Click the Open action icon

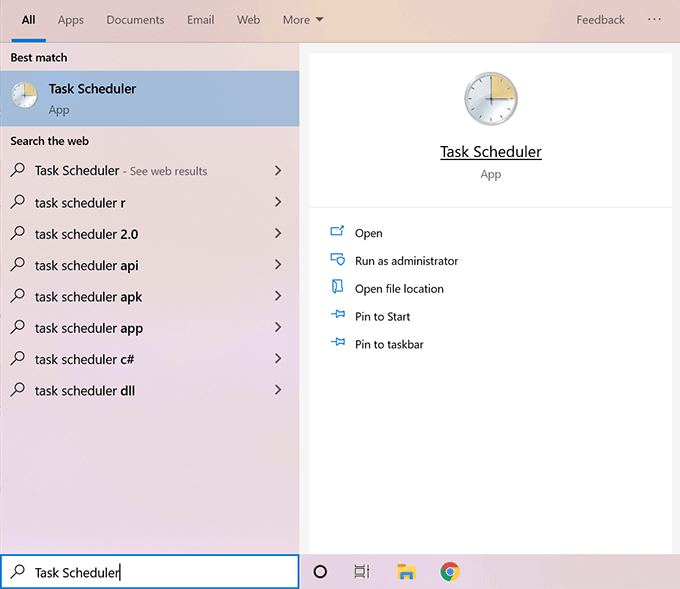pyautogui.click(x=337, y=231)
